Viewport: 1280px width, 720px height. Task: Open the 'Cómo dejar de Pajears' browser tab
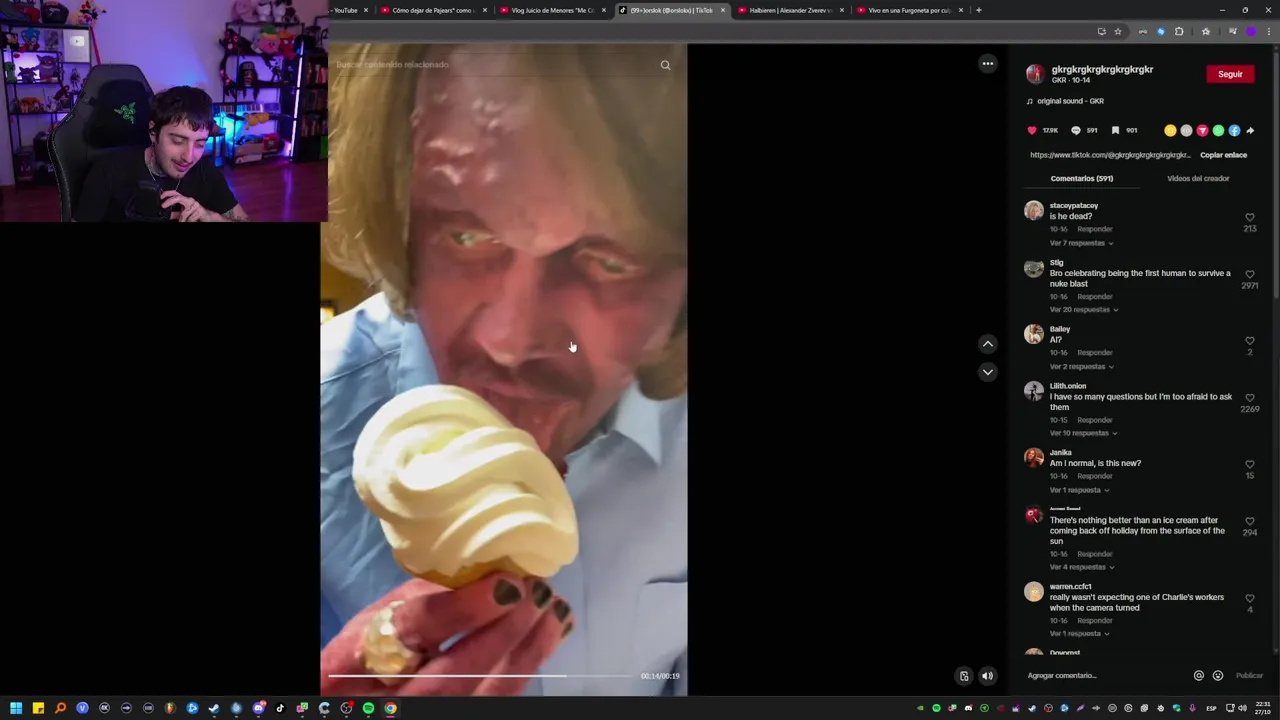click(x=435, y=10)
